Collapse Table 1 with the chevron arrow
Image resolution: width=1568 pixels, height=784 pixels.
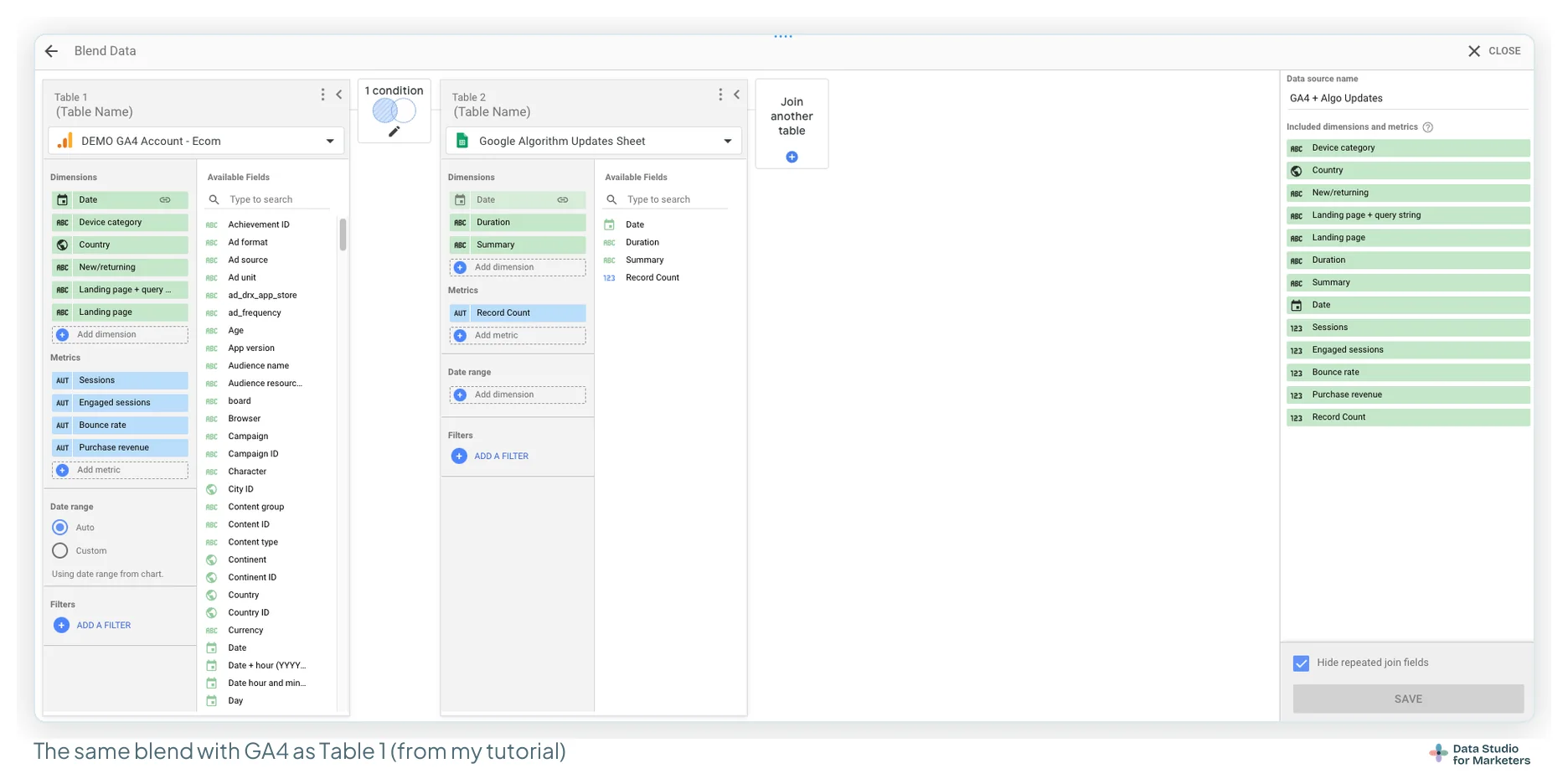click(x=339, y=95)
